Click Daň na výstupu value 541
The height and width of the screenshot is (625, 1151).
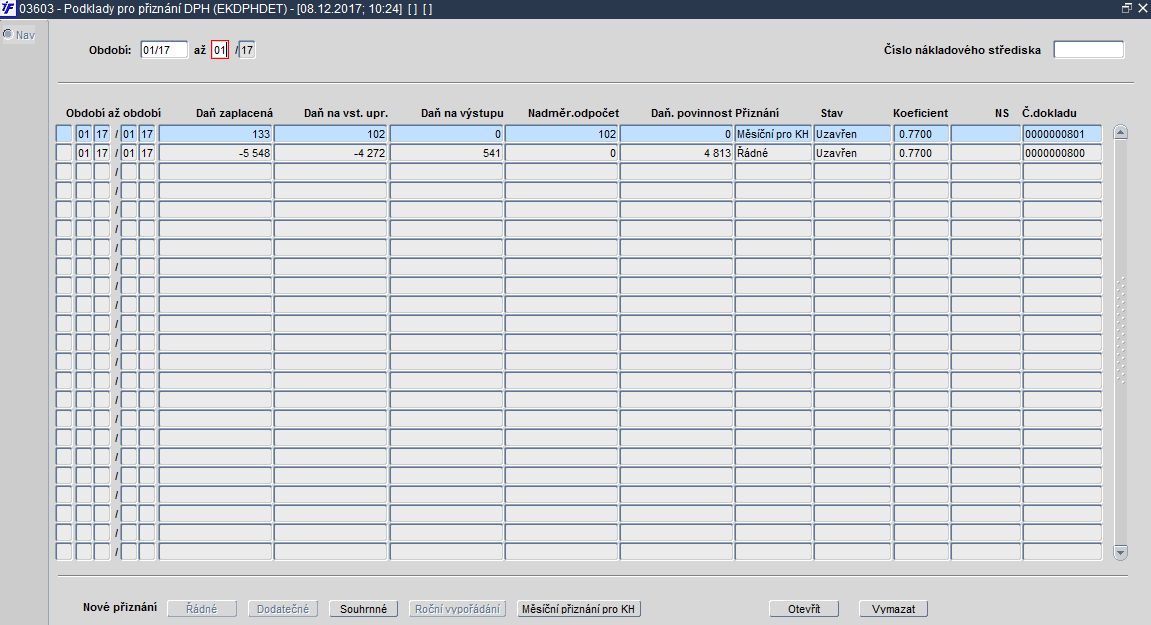pos(446,153)
